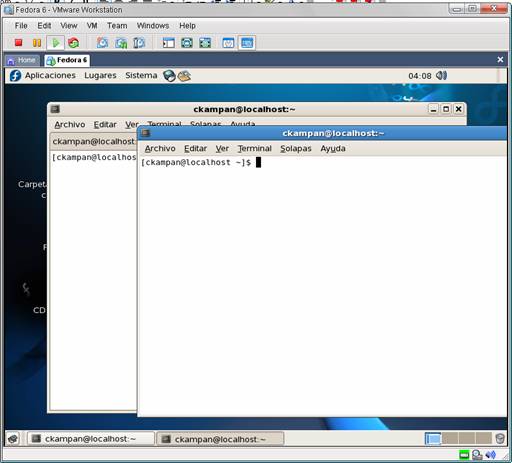Click the green Power On play icon

point(55,43)
